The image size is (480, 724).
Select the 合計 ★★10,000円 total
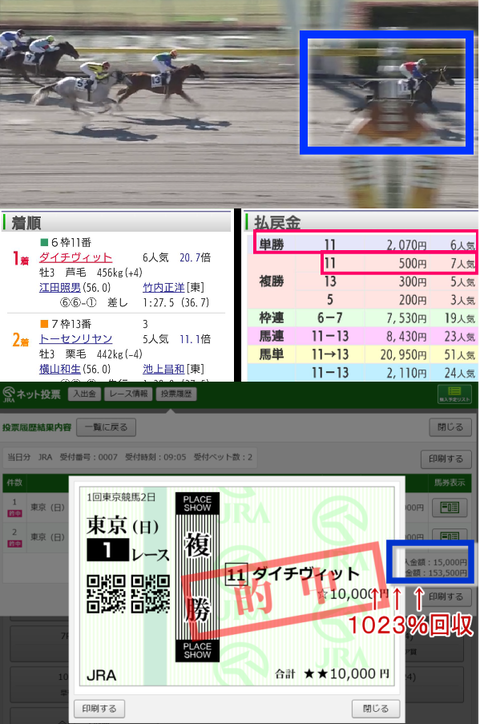point(332,674)
